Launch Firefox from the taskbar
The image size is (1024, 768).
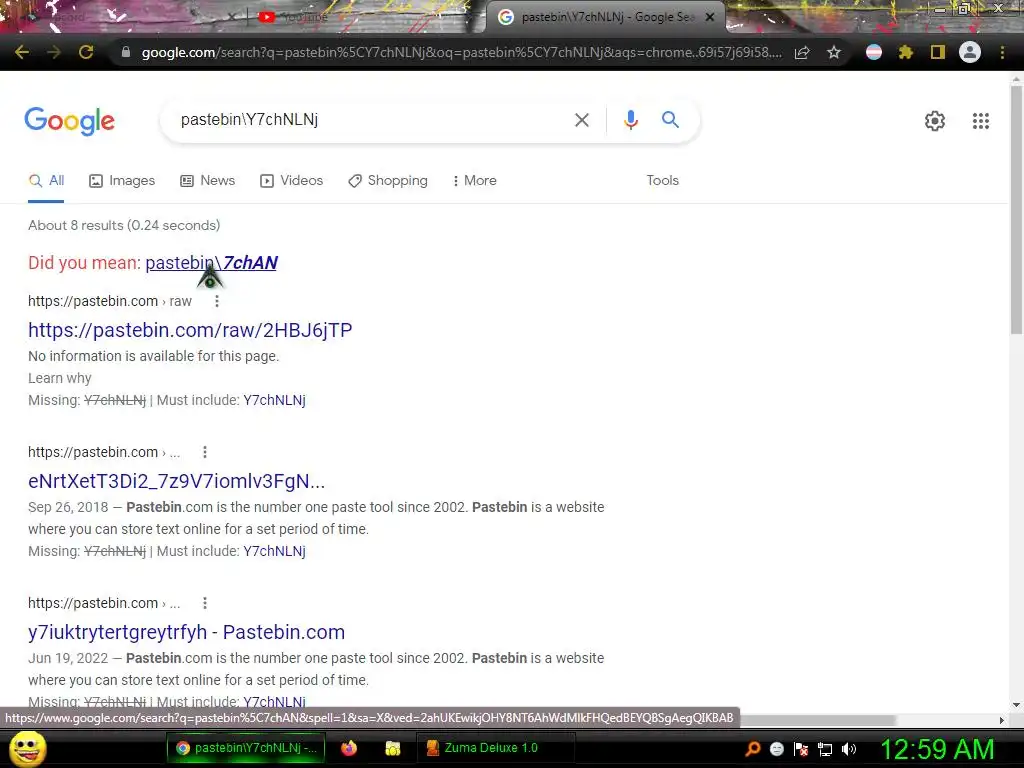click(349, 748)
